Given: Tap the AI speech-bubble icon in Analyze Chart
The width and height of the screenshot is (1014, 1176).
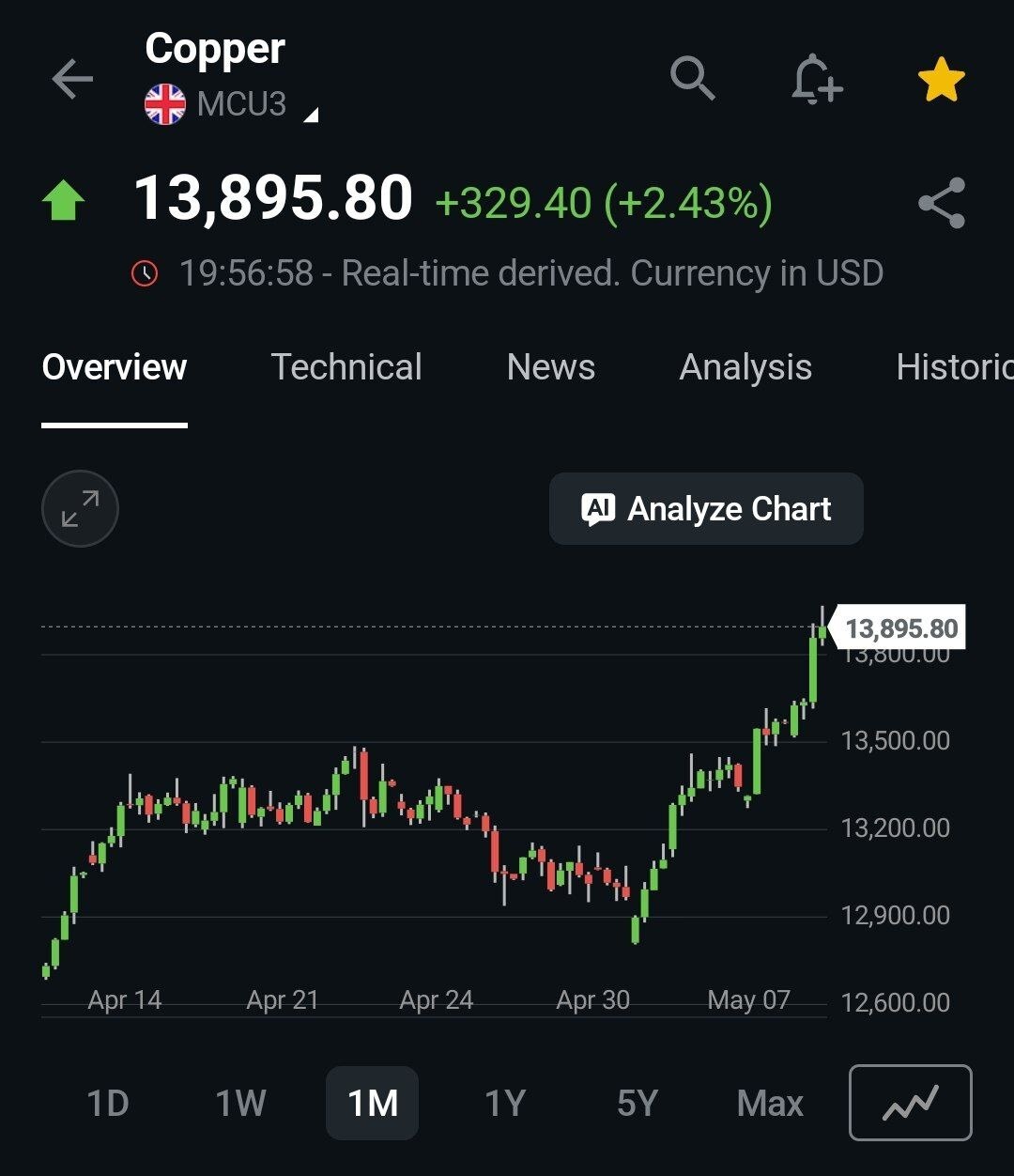Looking at the screenshot, I should (598, 509).
